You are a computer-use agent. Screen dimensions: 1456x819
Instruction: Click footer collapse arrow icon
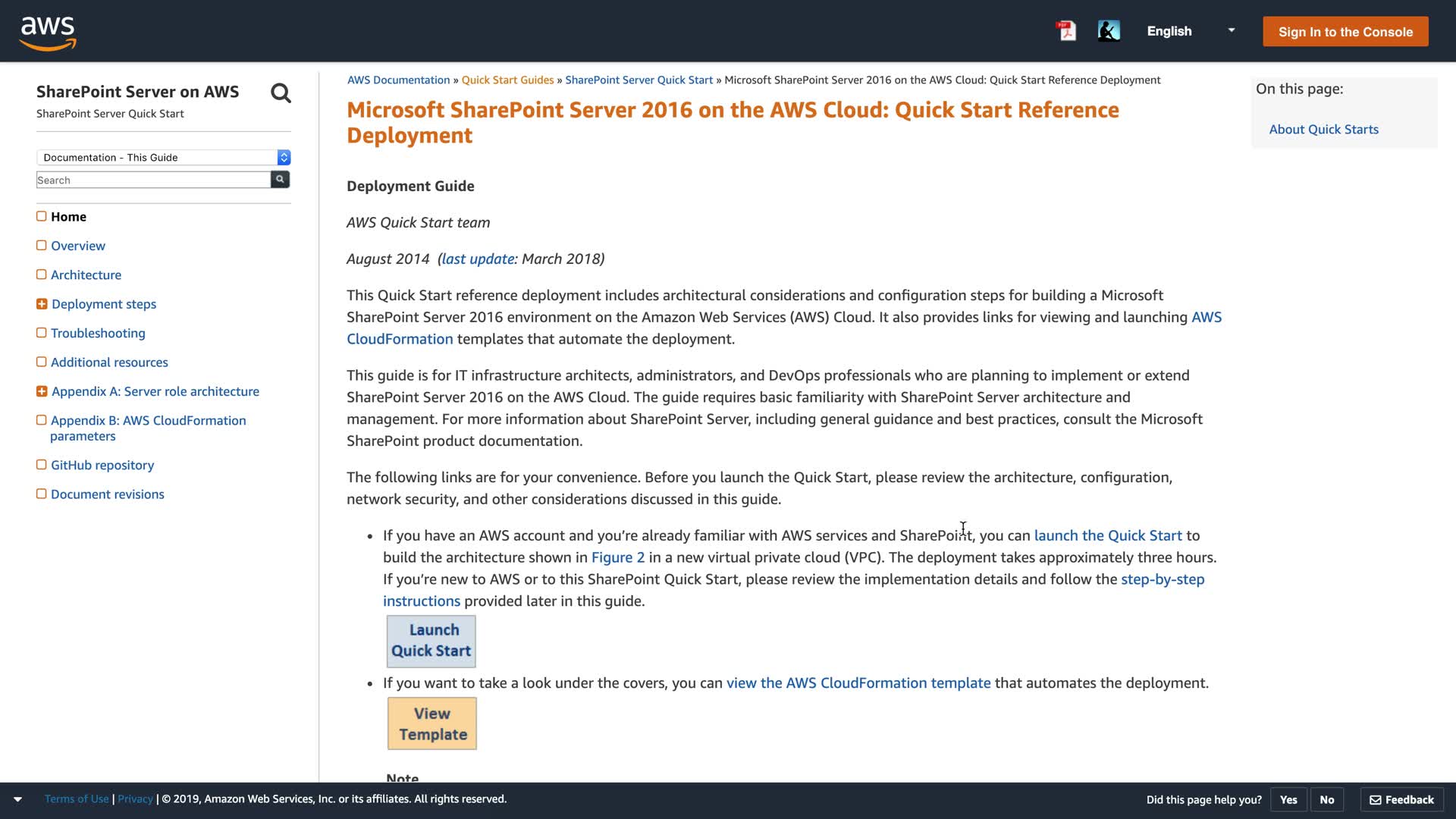[17, 799]
